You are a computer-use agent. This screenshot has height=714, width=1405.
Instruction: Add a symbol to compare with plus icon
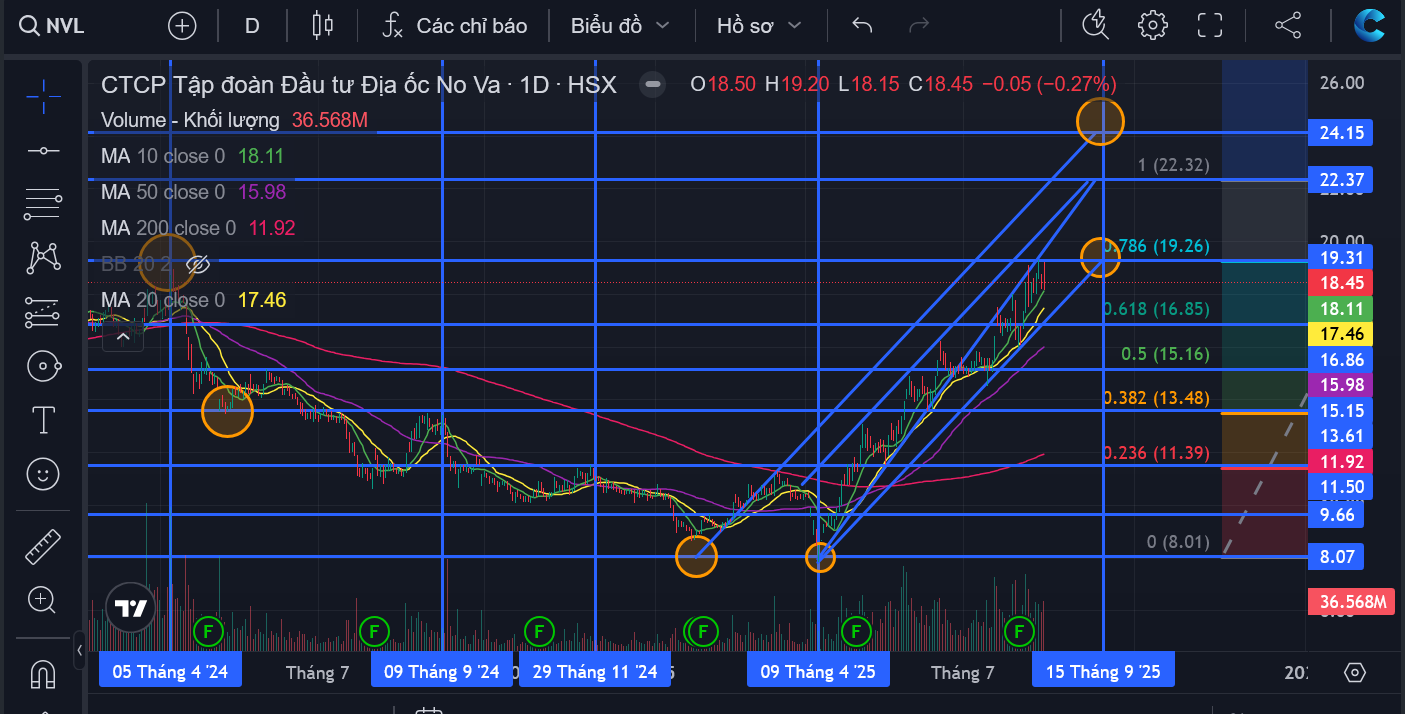(182, 26)
